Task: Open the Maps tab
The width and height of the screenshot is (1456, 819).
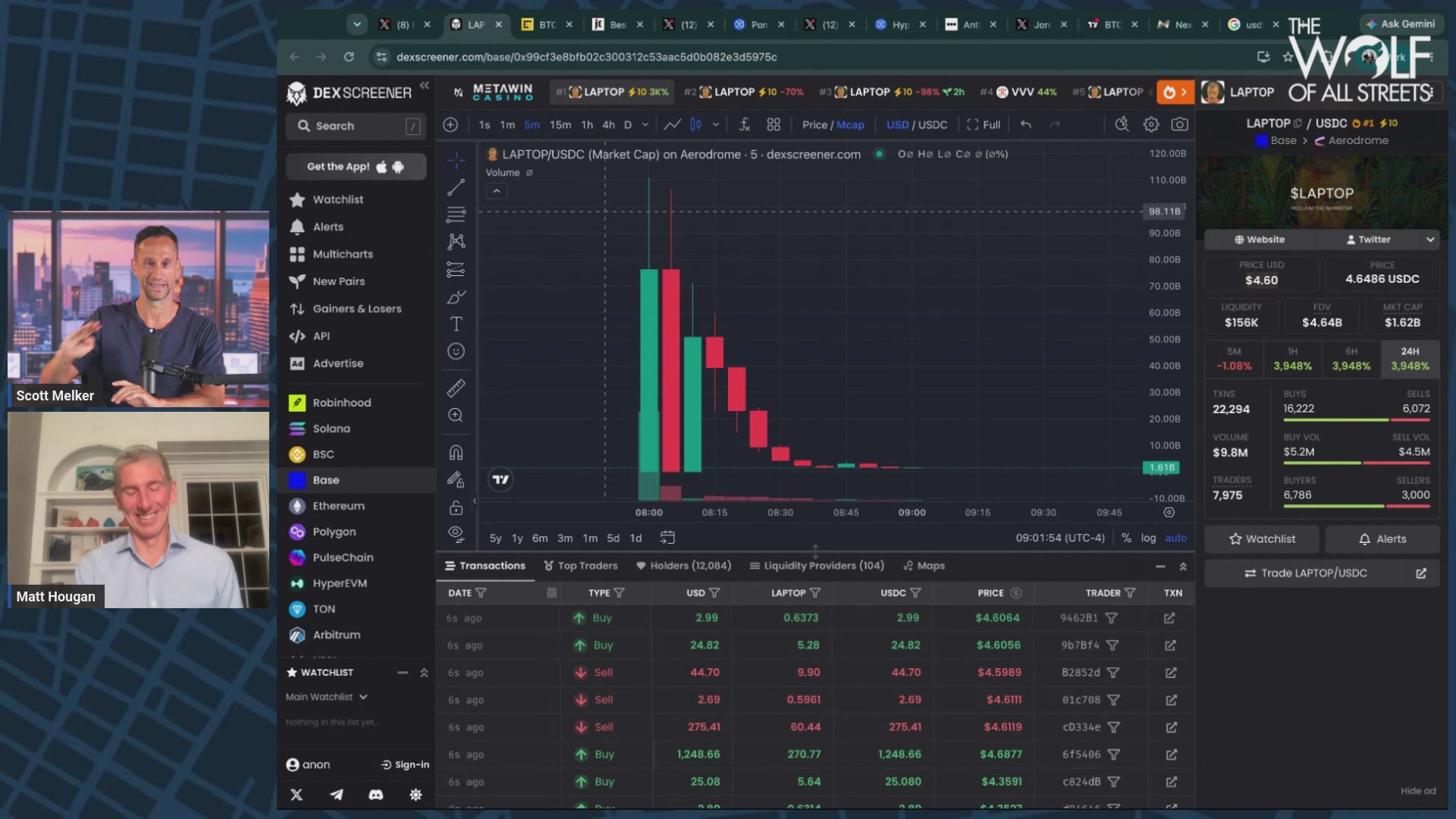Action: [x=924, y=566]
